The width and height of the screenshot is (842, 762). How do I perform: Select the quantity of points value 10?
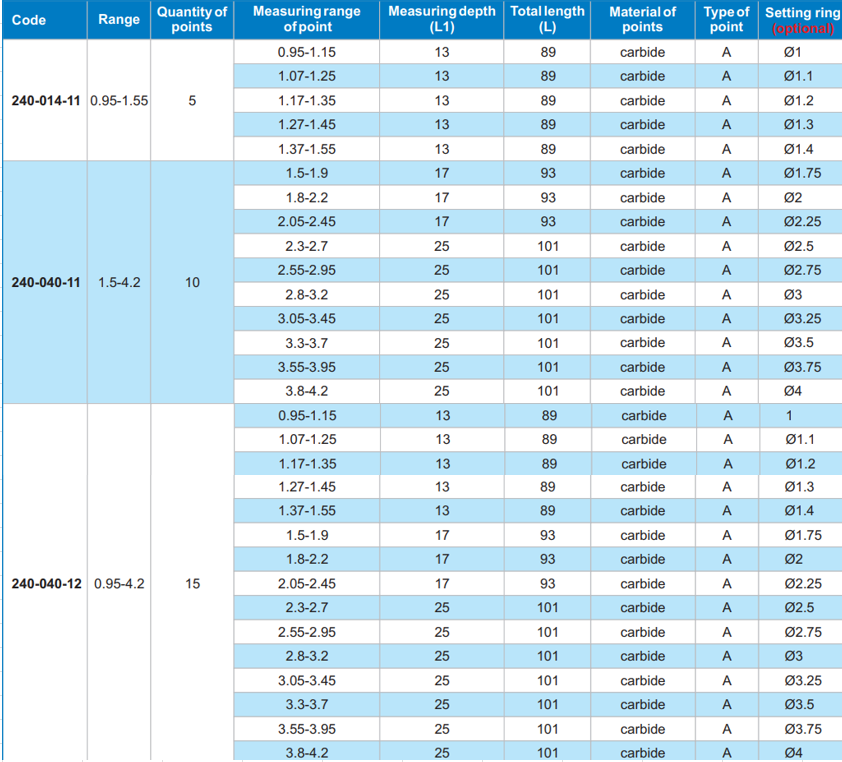tap(192, 283)
